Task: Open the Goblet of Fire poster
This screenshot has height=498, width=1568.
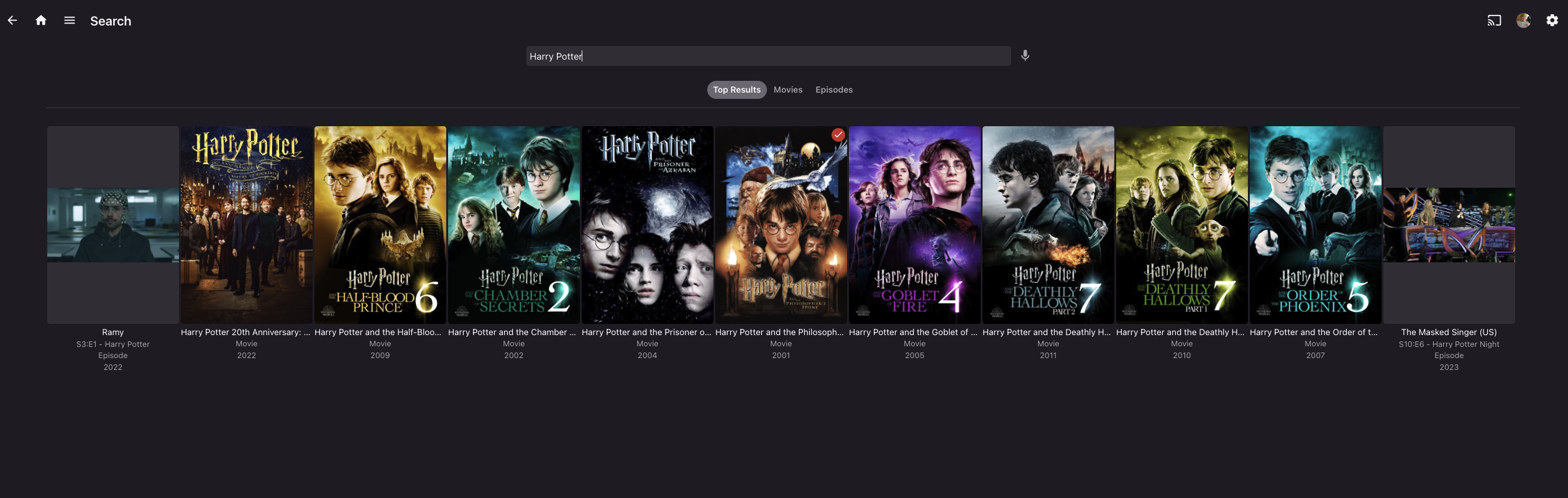Action: pos(915,225)
